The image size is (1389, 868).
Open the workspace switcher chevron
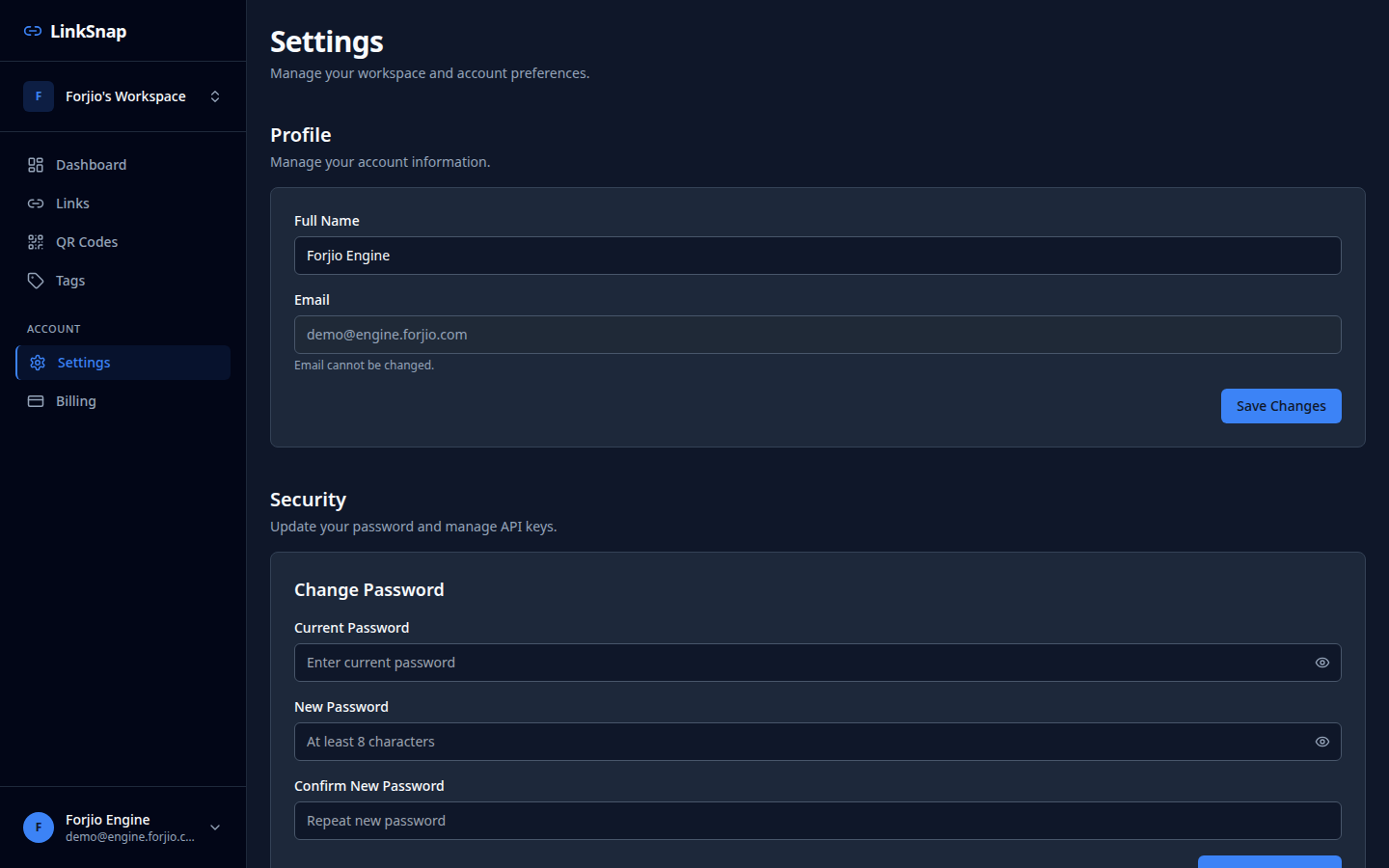tap(214, 95)
